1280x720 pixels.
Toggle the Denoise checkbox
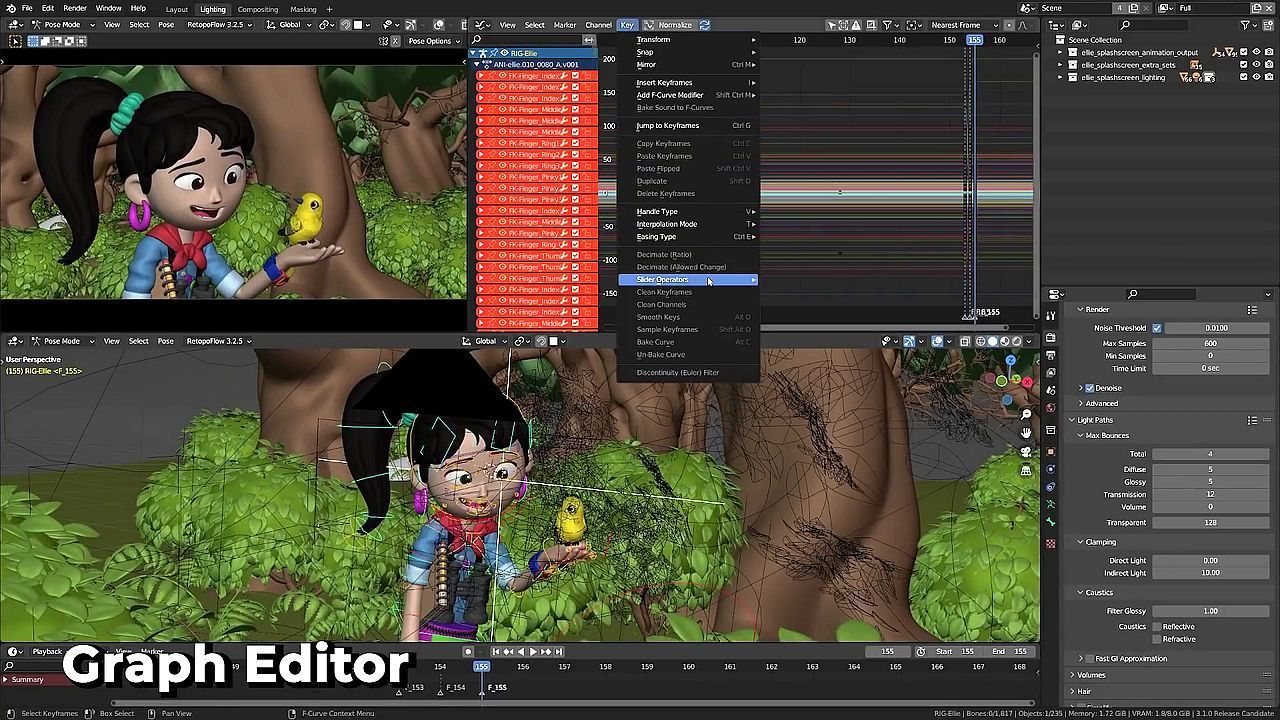coord(1089,388)
